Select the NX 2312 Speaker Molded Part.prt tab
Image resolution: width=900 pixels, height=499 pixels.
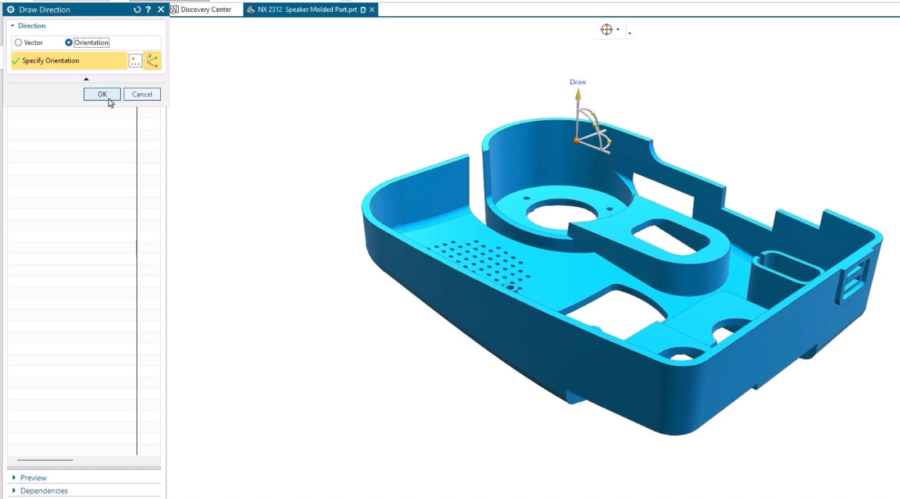(x=306, y=9)
